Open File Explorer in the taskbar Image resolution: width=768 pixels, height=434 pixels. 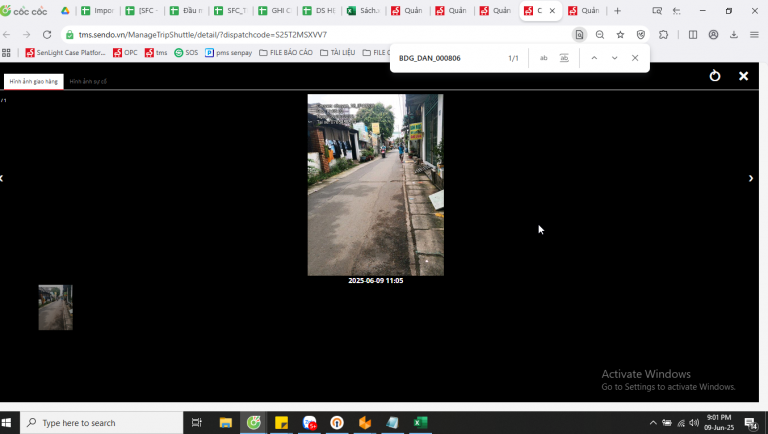coord(225,423)
